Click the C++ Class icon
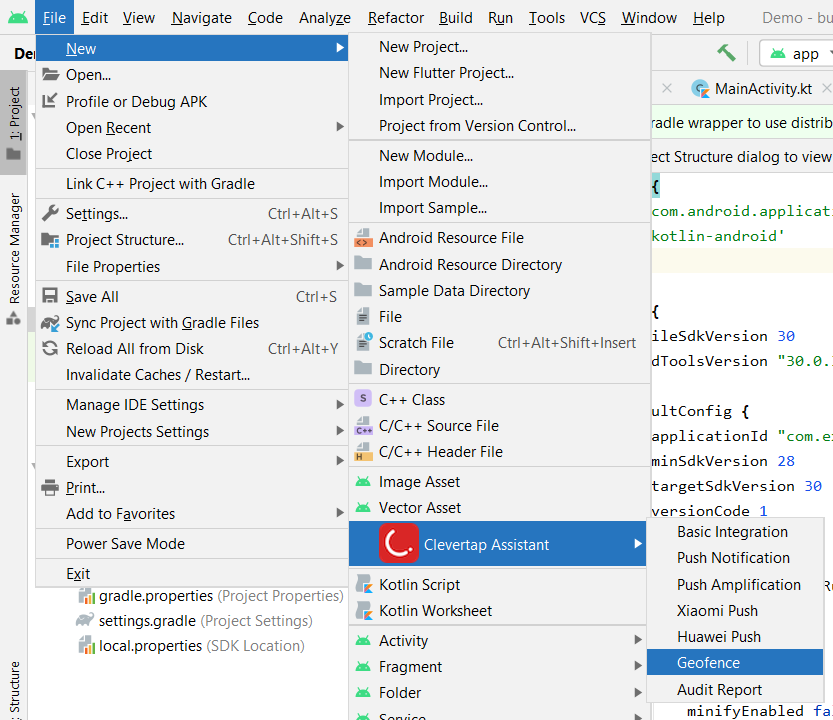The height and width of the screenshot is (720, 833). [x=363, y=398]
